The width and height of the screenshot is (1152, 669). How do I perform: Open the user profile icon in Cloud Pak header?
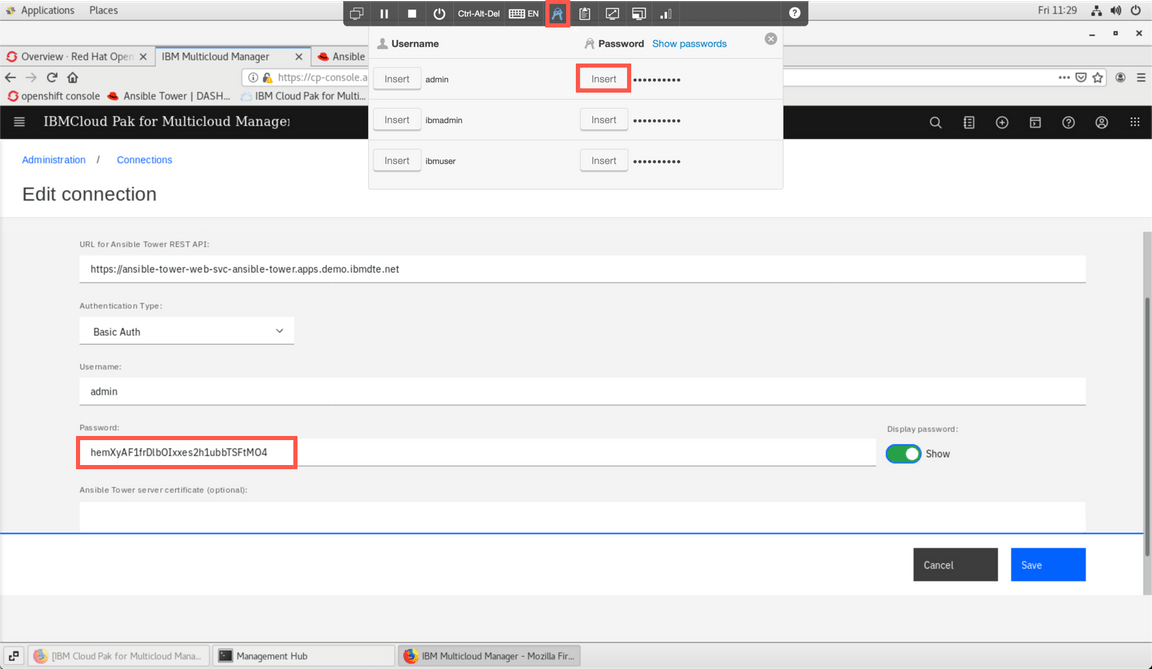tap(1102, 123)
